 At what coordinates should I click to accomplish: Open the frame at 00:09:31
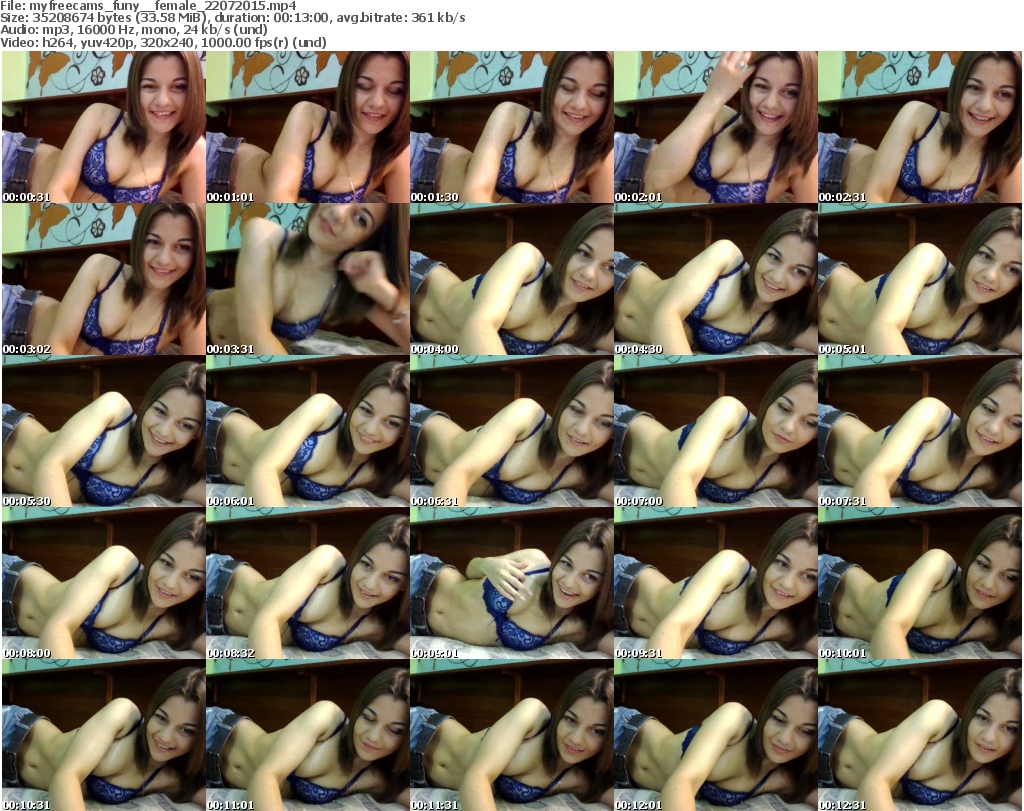(716, 583)
